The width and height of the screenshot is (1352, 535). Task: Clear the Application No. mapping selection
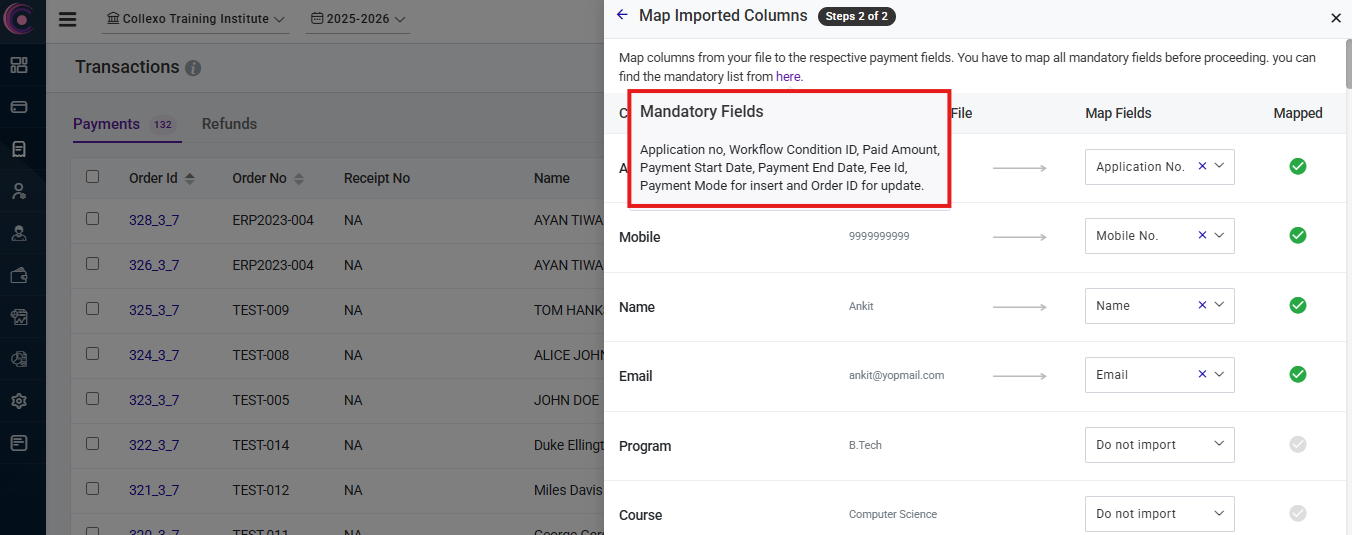pos(1202,167)
